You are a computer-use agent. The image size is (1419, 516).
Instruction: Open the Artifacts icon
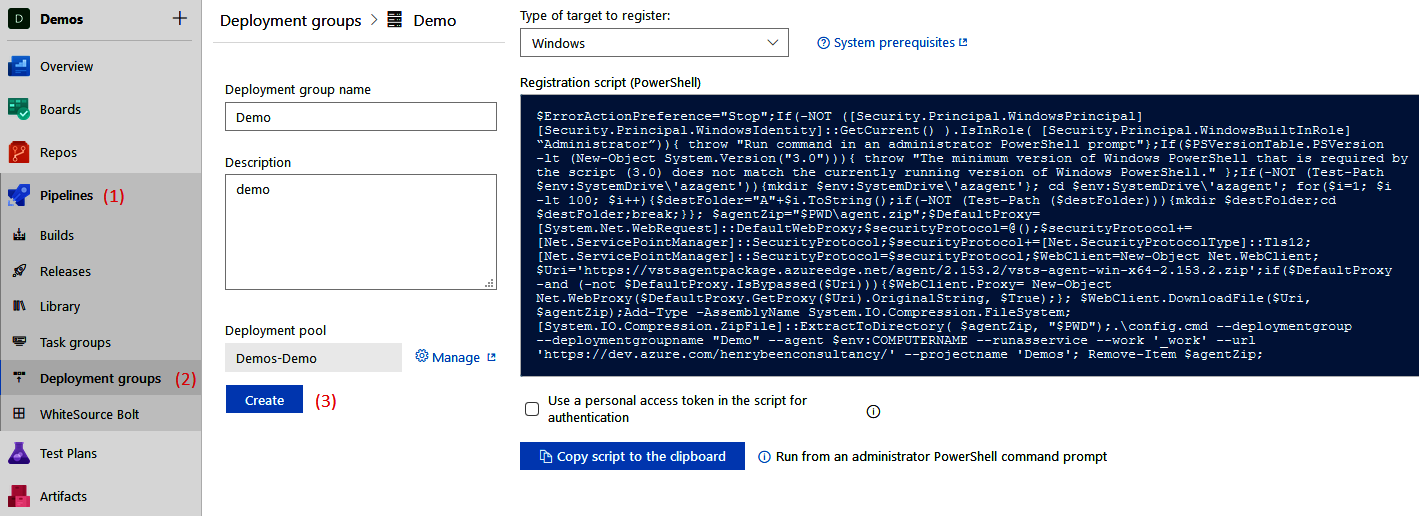click(20, 497)
